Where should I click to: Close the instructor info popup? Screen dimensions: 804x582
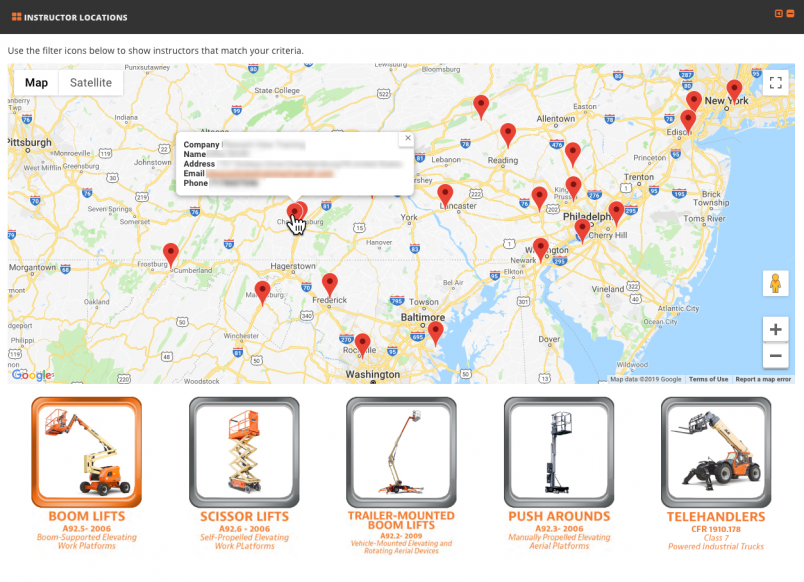point(408,138)
